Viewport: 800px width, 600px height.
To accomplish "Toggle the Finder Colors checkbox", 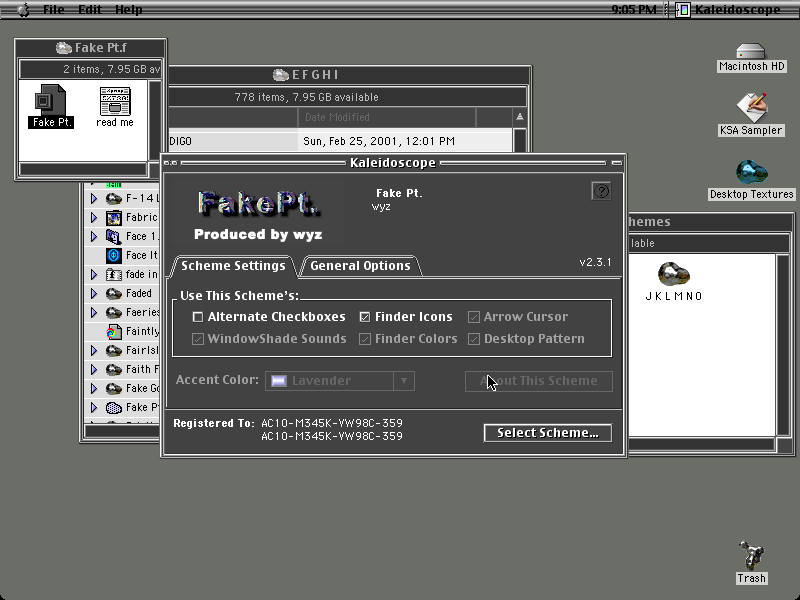I will click(x=365, y=339).
